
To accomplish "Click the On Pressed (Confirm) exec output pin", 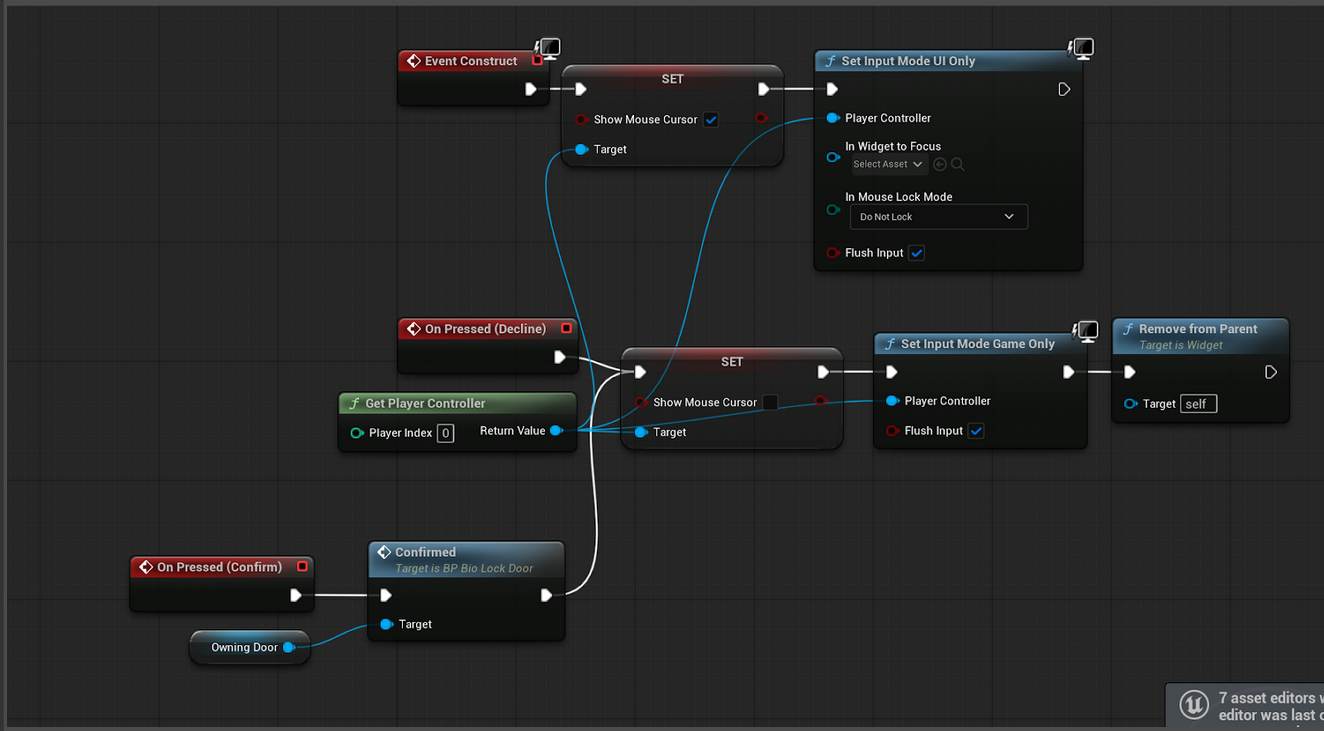I will click(x=296, y=595).
